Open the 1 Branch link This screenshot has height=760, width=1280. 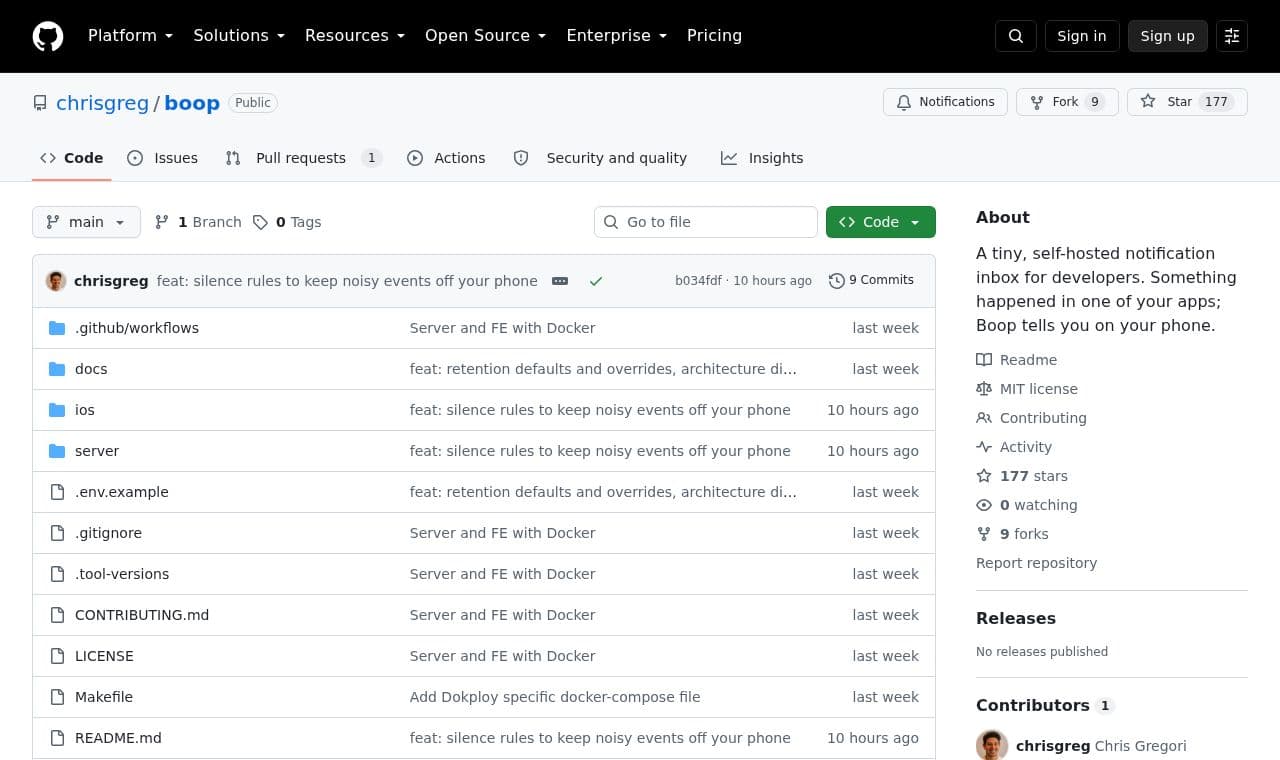click(198, 222)
